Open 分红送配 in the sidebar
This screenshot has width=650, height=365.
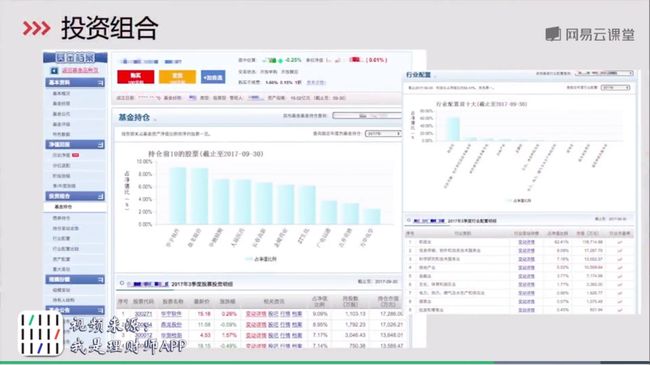click(x=61, y=165)
